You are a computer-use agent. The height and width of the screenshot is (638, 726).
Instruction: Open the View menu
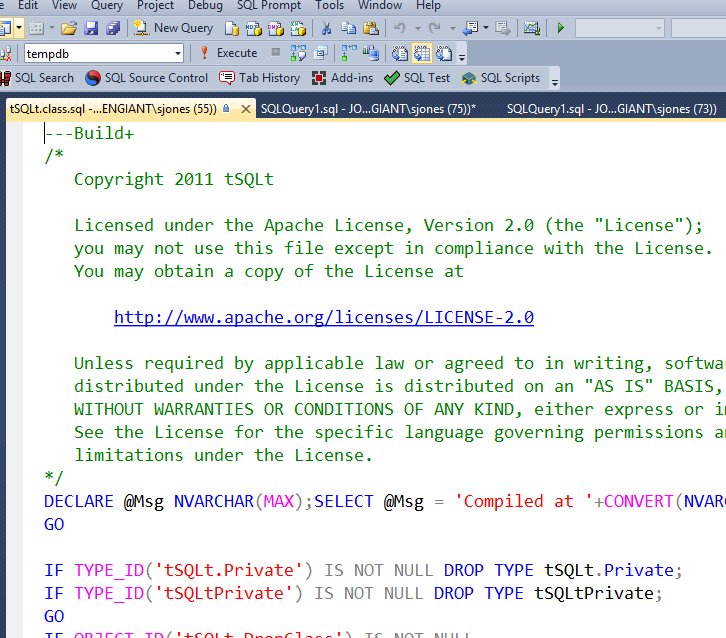(64, 6)
